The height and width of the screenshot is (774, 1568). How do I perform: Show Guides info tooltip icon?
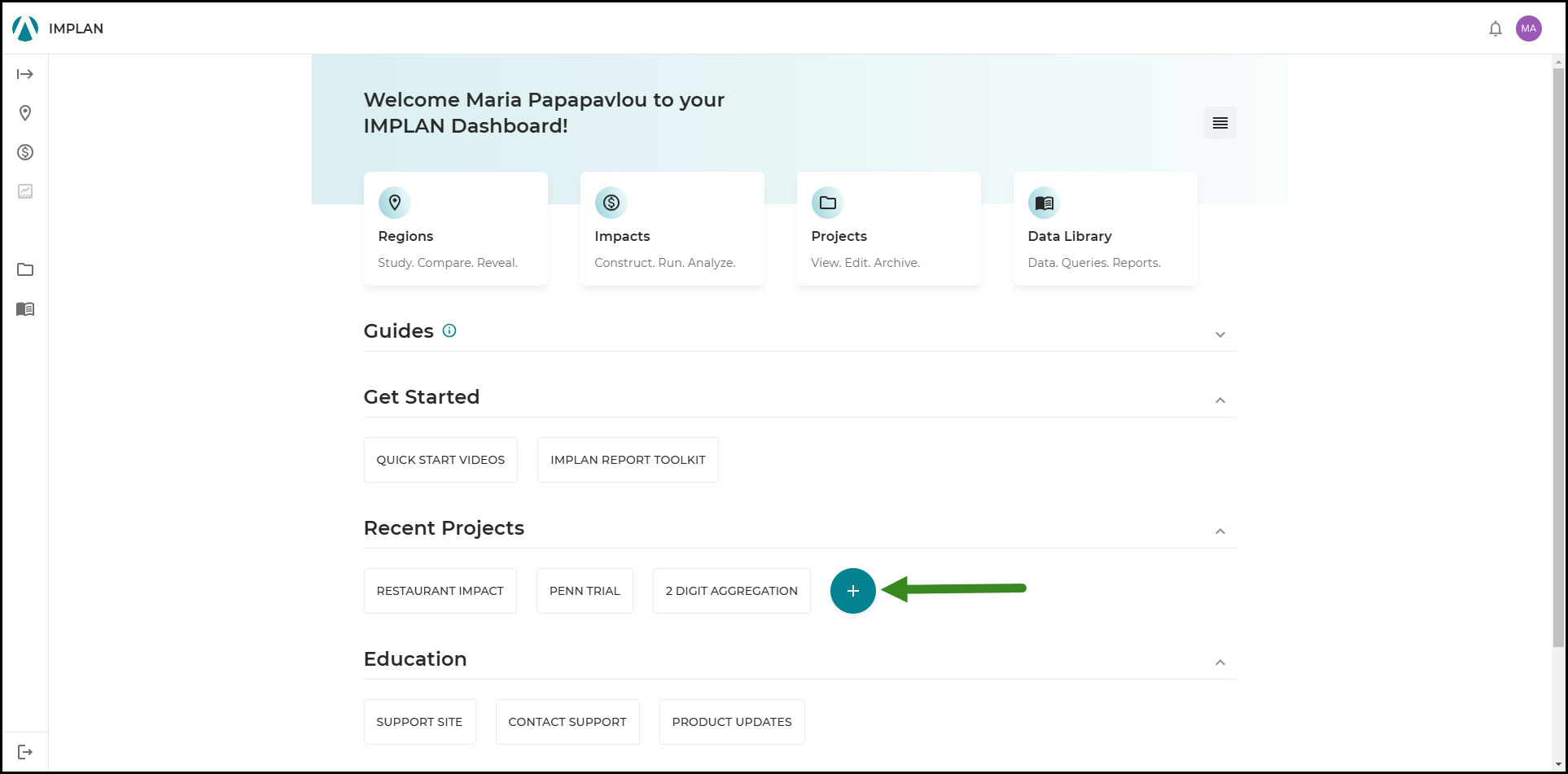449,330
